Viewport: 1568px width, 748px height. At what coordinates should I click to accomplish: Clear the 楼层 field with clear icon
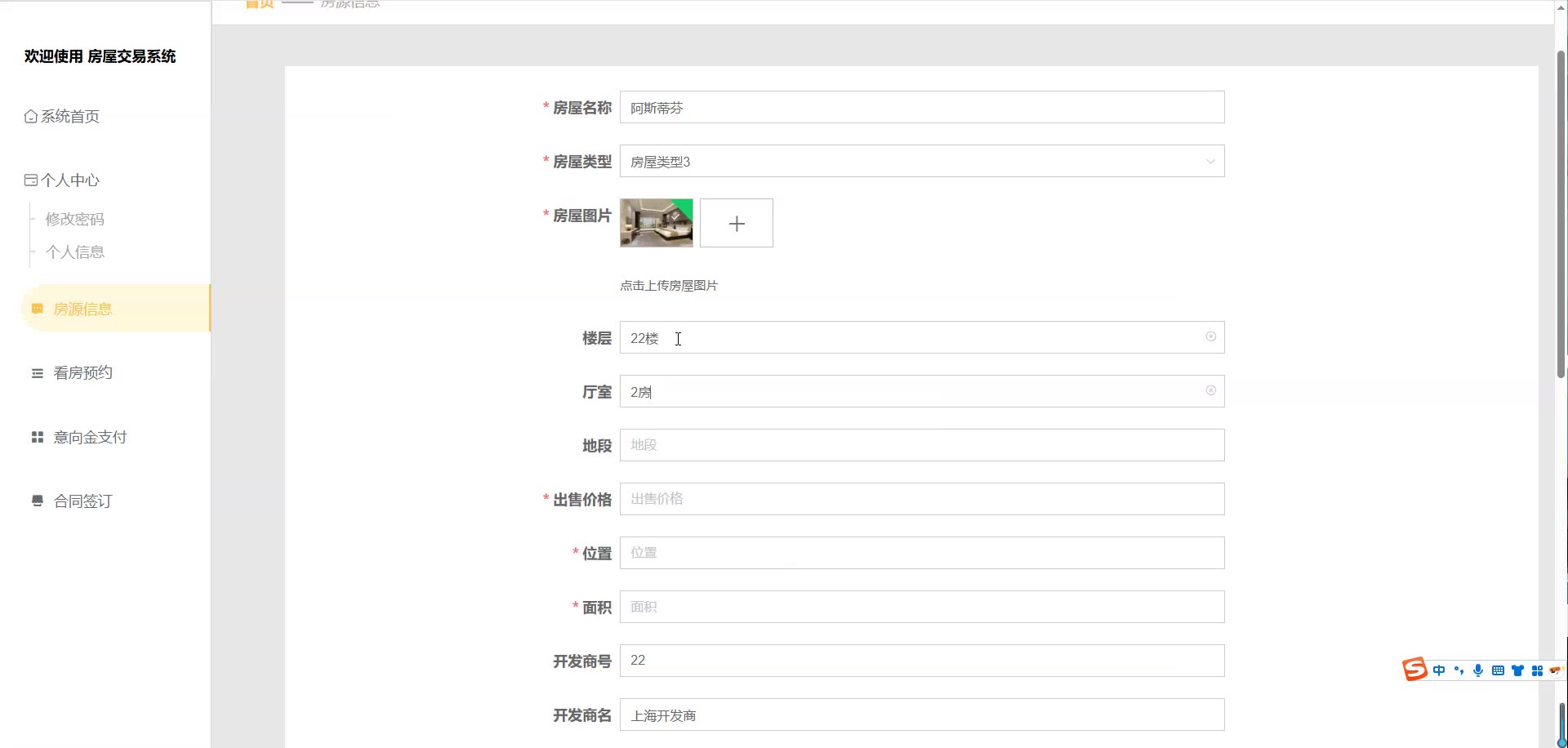(1211, 336)
